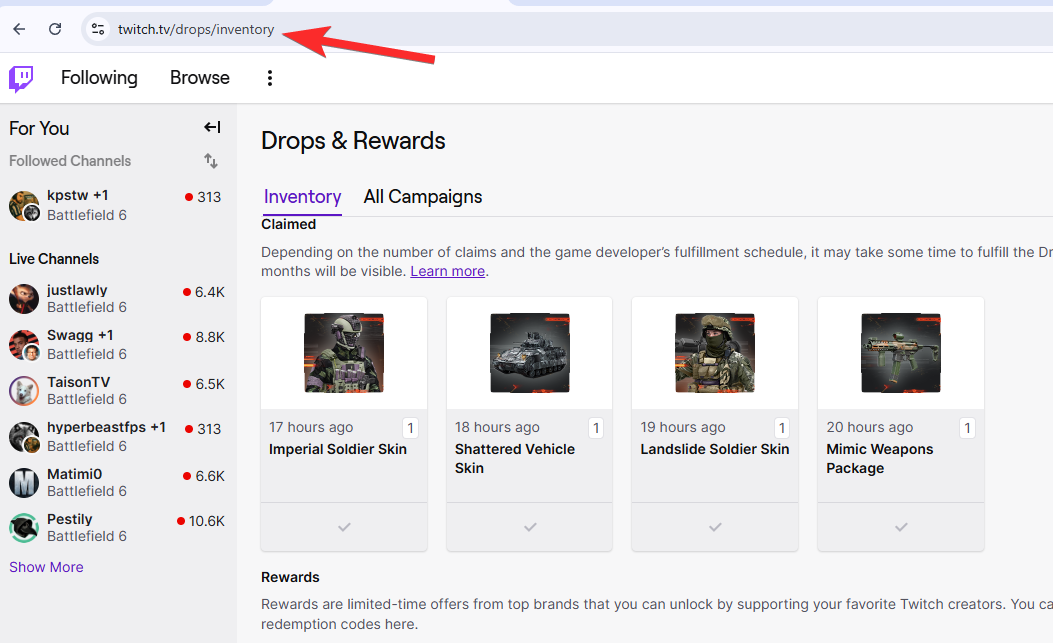Click kpstw channel avatar

pos(24,206)
